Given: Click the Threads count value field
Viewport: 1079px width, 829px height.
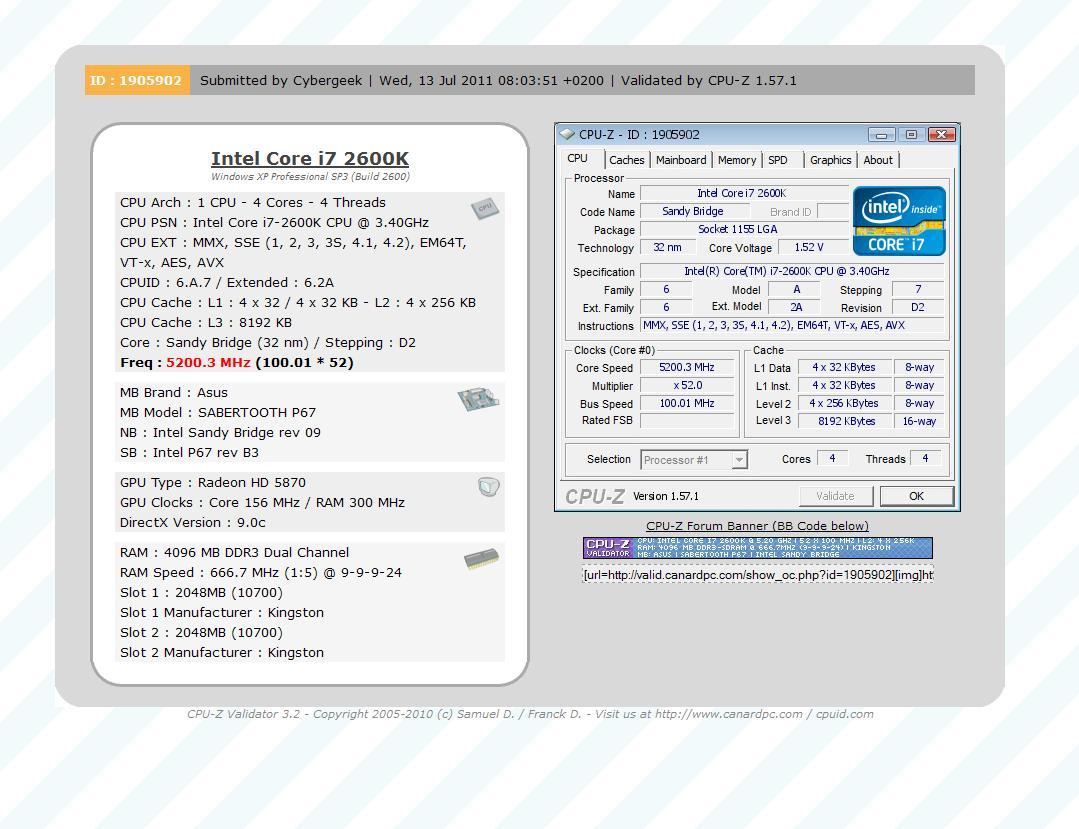Looking at the screenshot, I should (926, 458).
